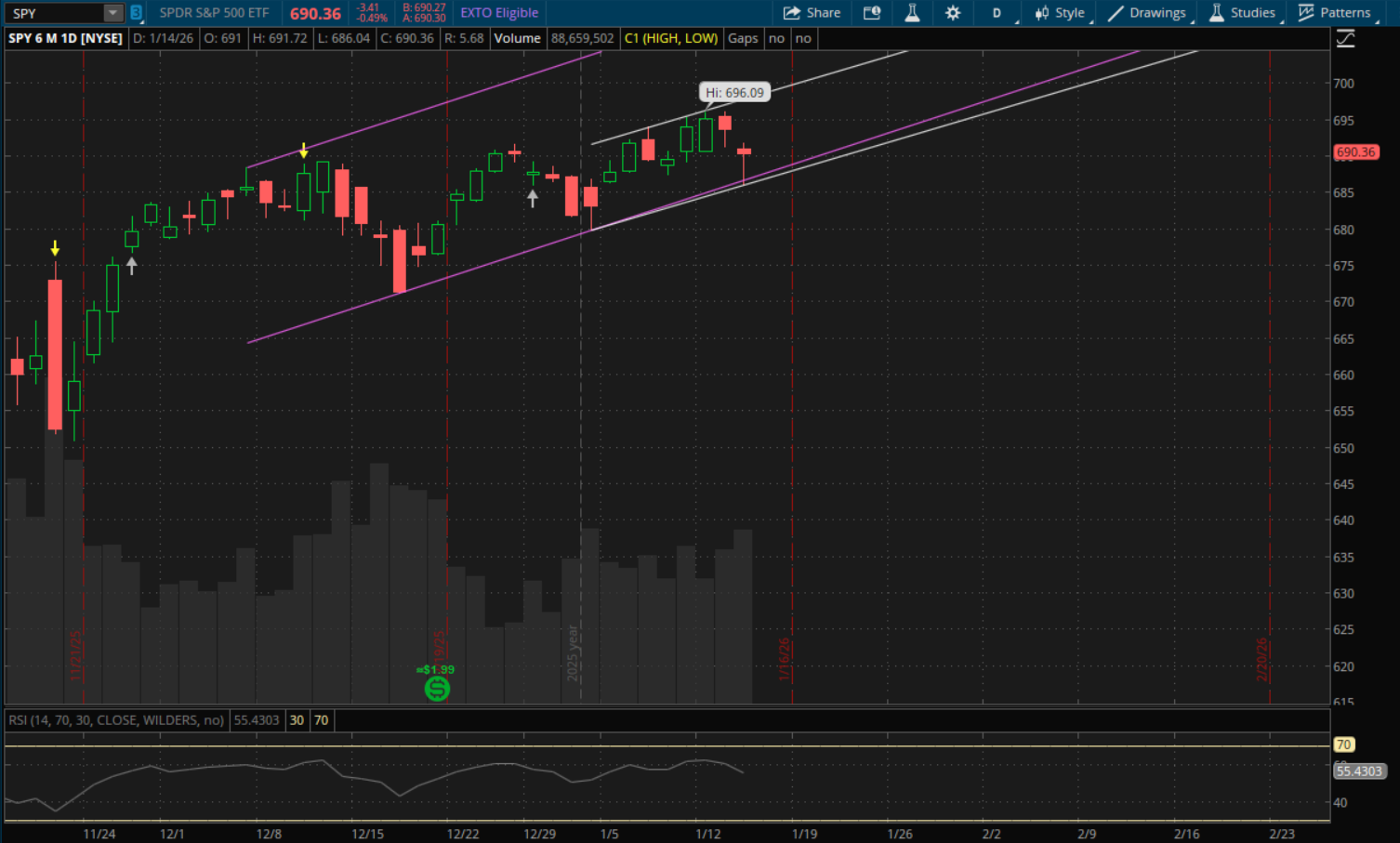Click the Hi: 696.09 price bubble
This screenshot has width=1400, height=843.
[734, 93]
